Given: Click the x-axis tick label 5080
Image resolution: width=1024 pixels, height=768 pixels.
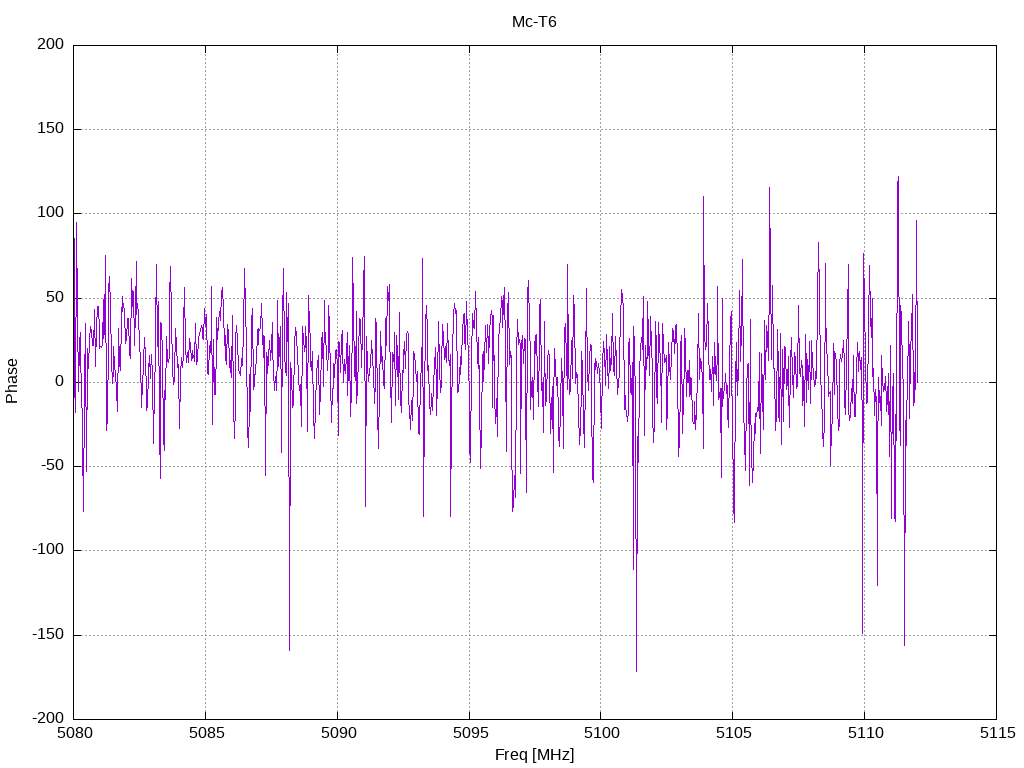Looking at the screenshot, I should [x=74, y=733].
